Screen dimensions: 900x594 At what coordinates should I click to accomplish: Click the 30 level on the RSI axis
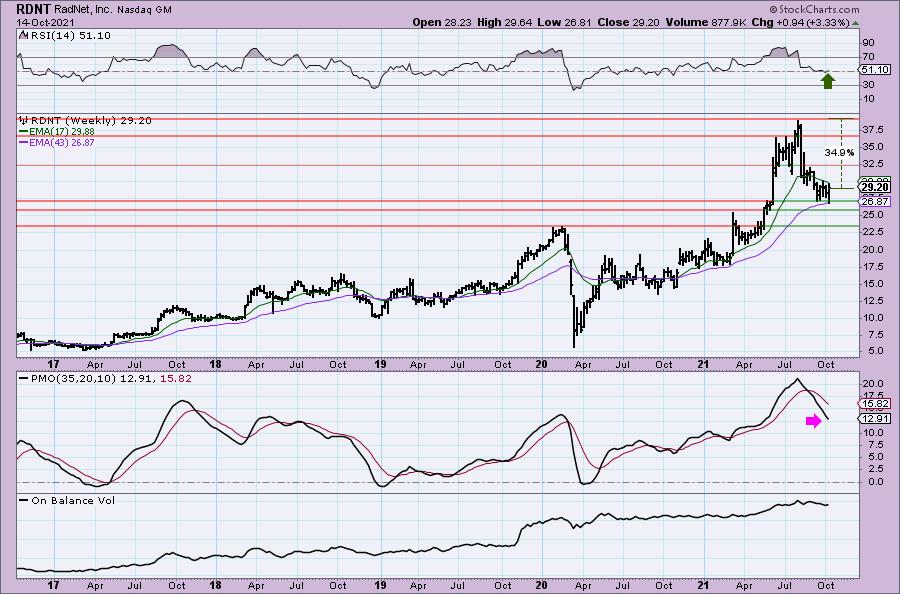click(x=868, y=85)
